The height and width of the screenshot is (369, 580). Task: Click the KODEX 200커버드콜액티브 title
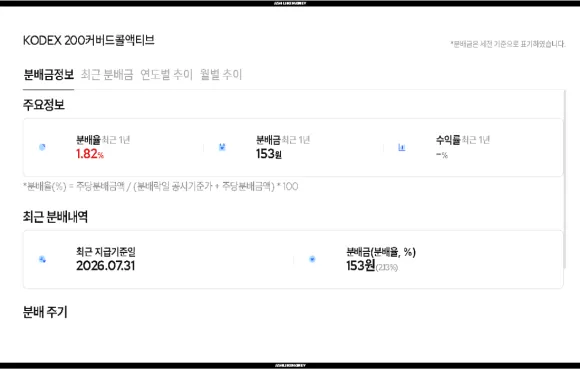click(x=89, y=40)
